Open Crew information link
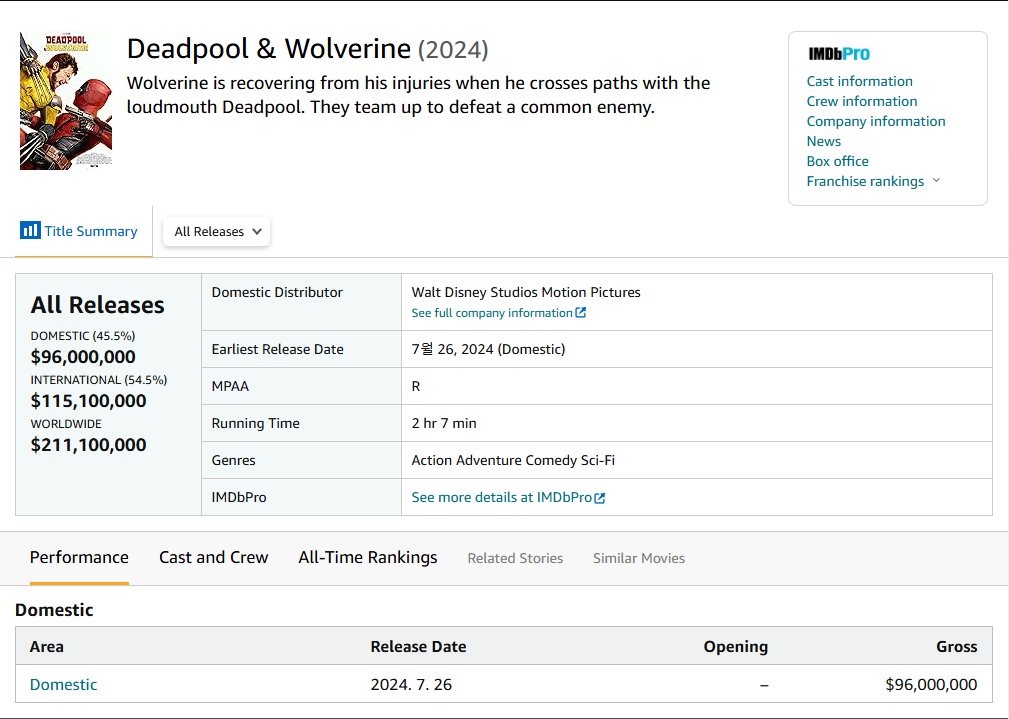The width and height of the screenshot is (1009, 719). point(861,101)
